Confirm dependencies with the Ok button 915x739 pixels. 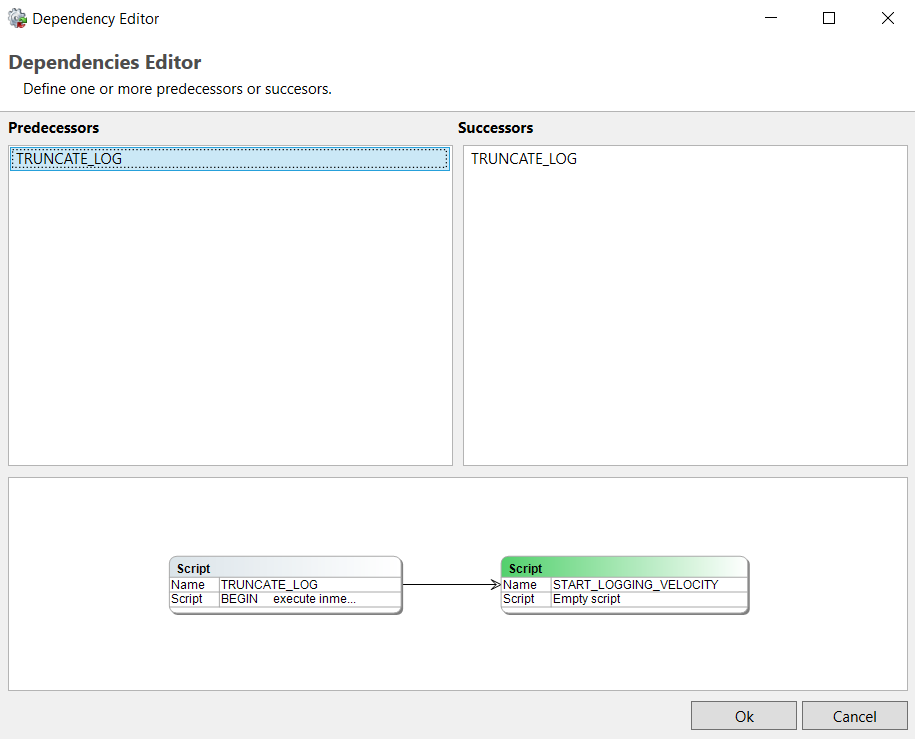coord(744,716)
